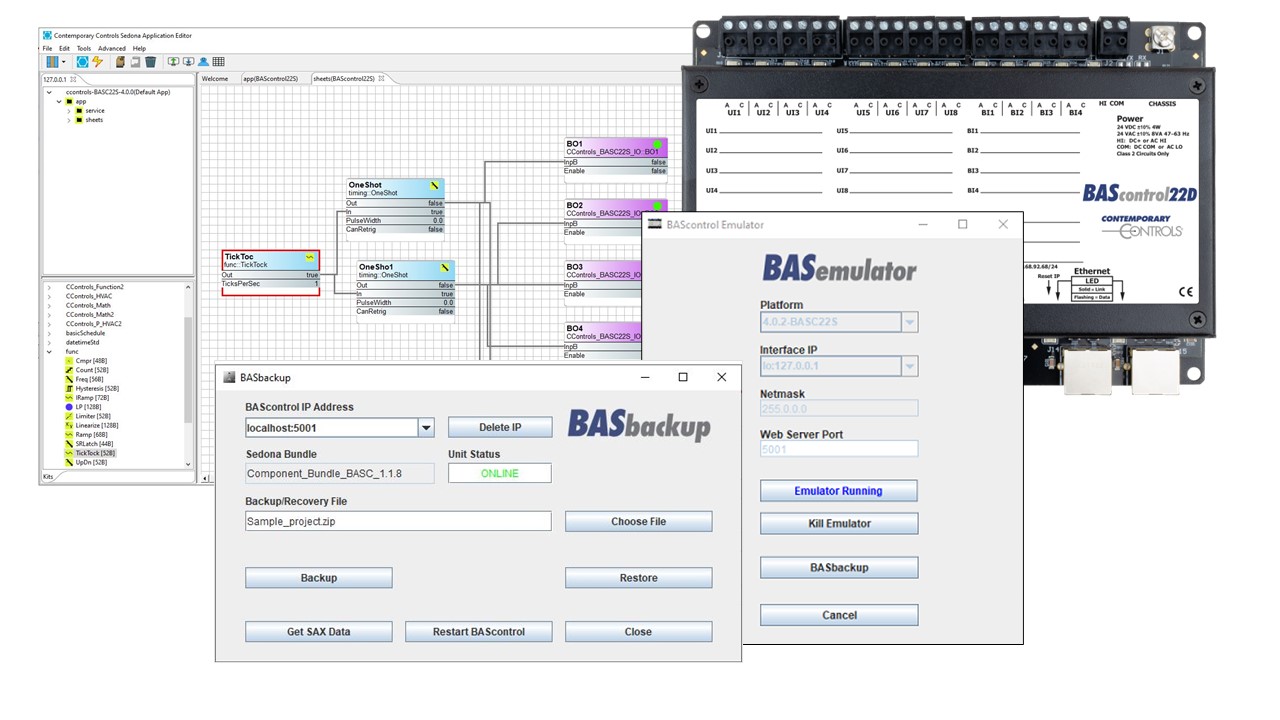This screenshot has width=1280, height=720.
Task: Click the user login toolbar icon
Action: [x=203, y=62]
